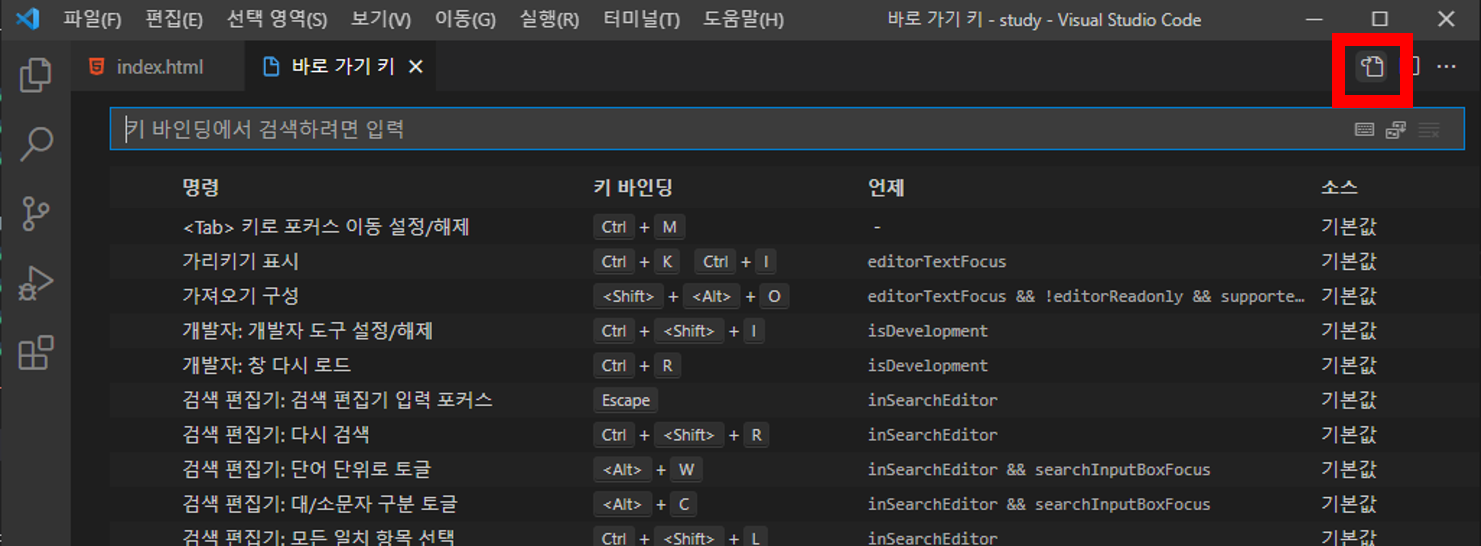Open the 이동(G) menu
The height and width of the screenshot is (546, 1481).
[465, 20]
